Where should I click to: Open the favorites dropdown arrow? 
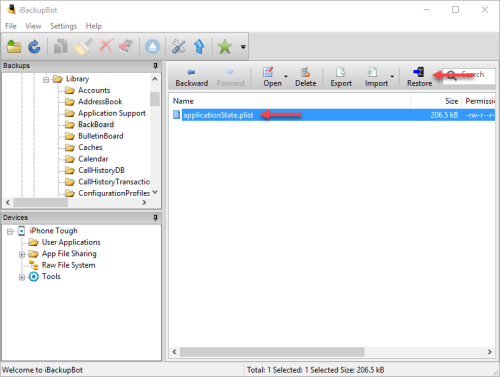point(243,47)
